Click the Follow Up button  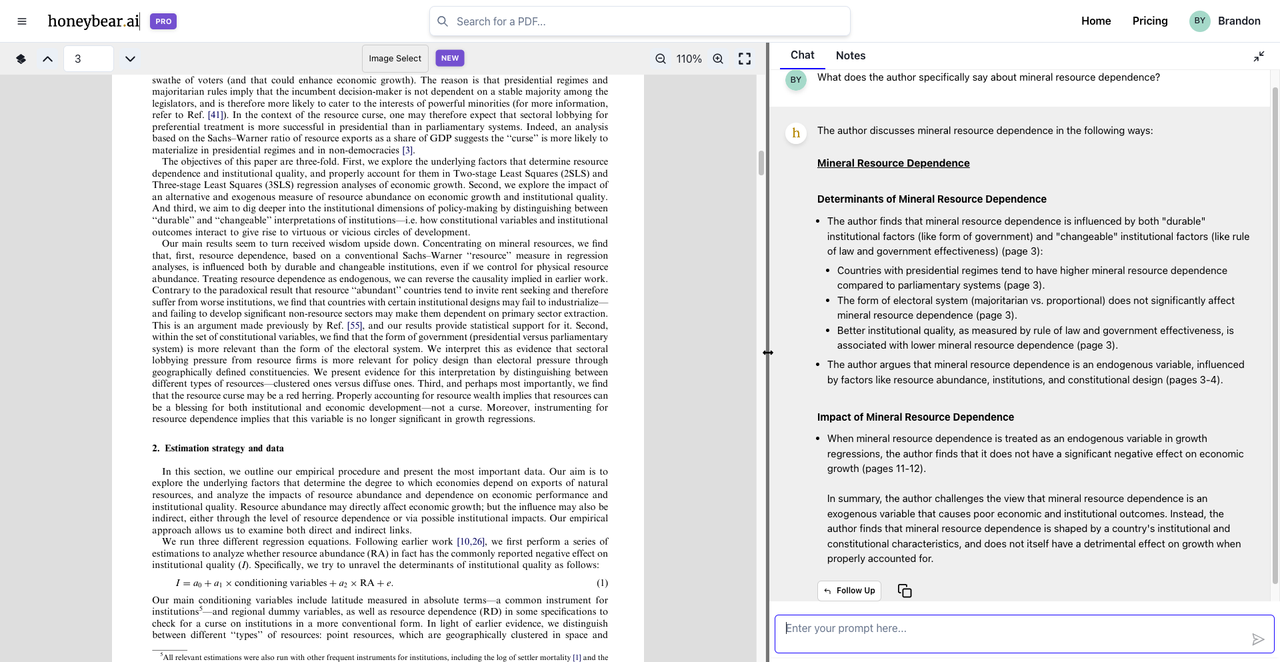point(849,590)
